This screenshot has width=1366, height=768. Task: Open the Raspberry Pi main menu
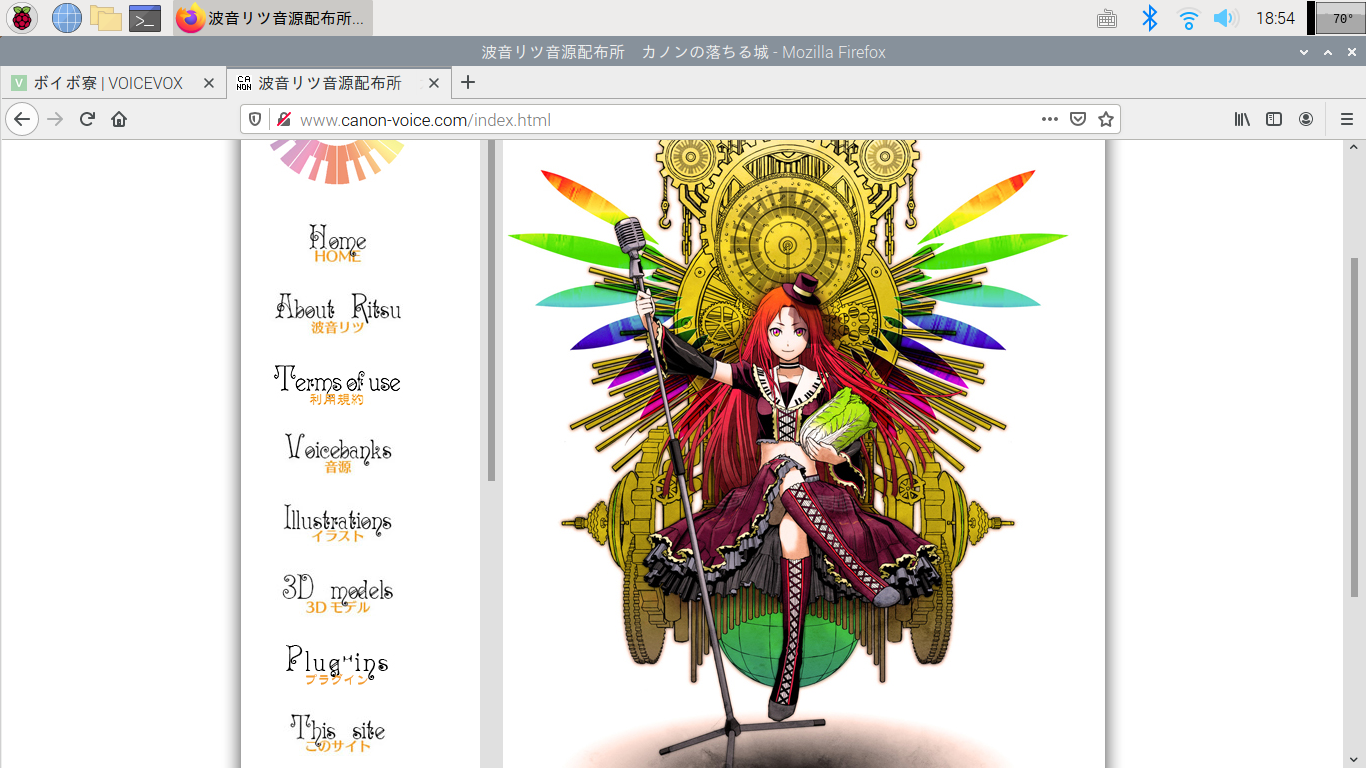click(22, 17)
